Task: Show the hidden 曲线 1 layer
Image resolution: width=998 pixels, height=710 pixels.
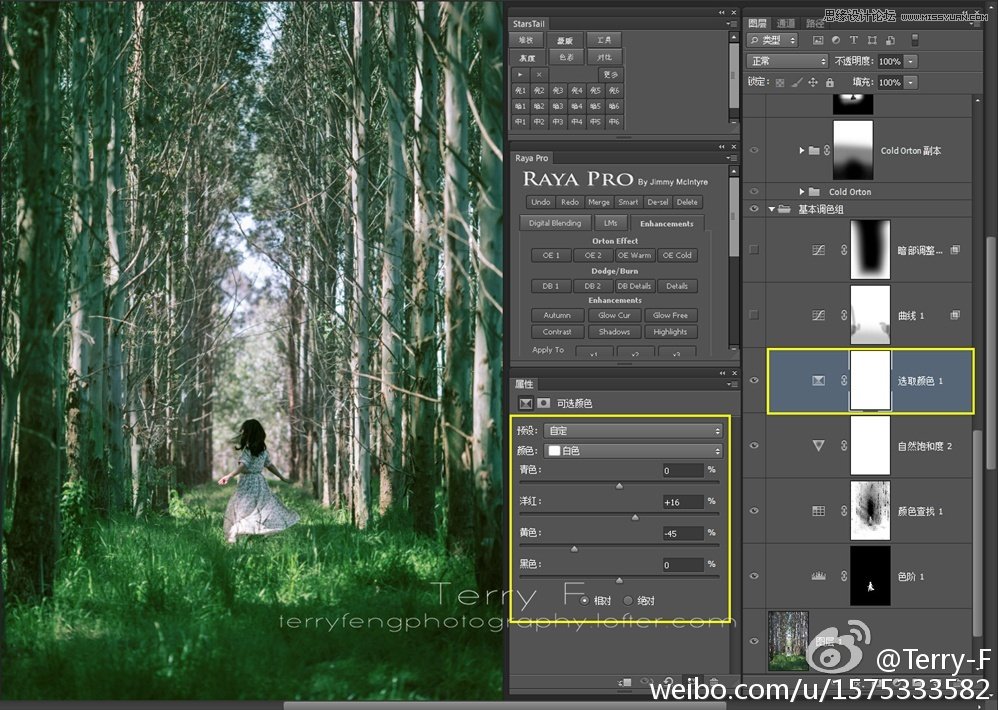Action: tap(754, 315)
